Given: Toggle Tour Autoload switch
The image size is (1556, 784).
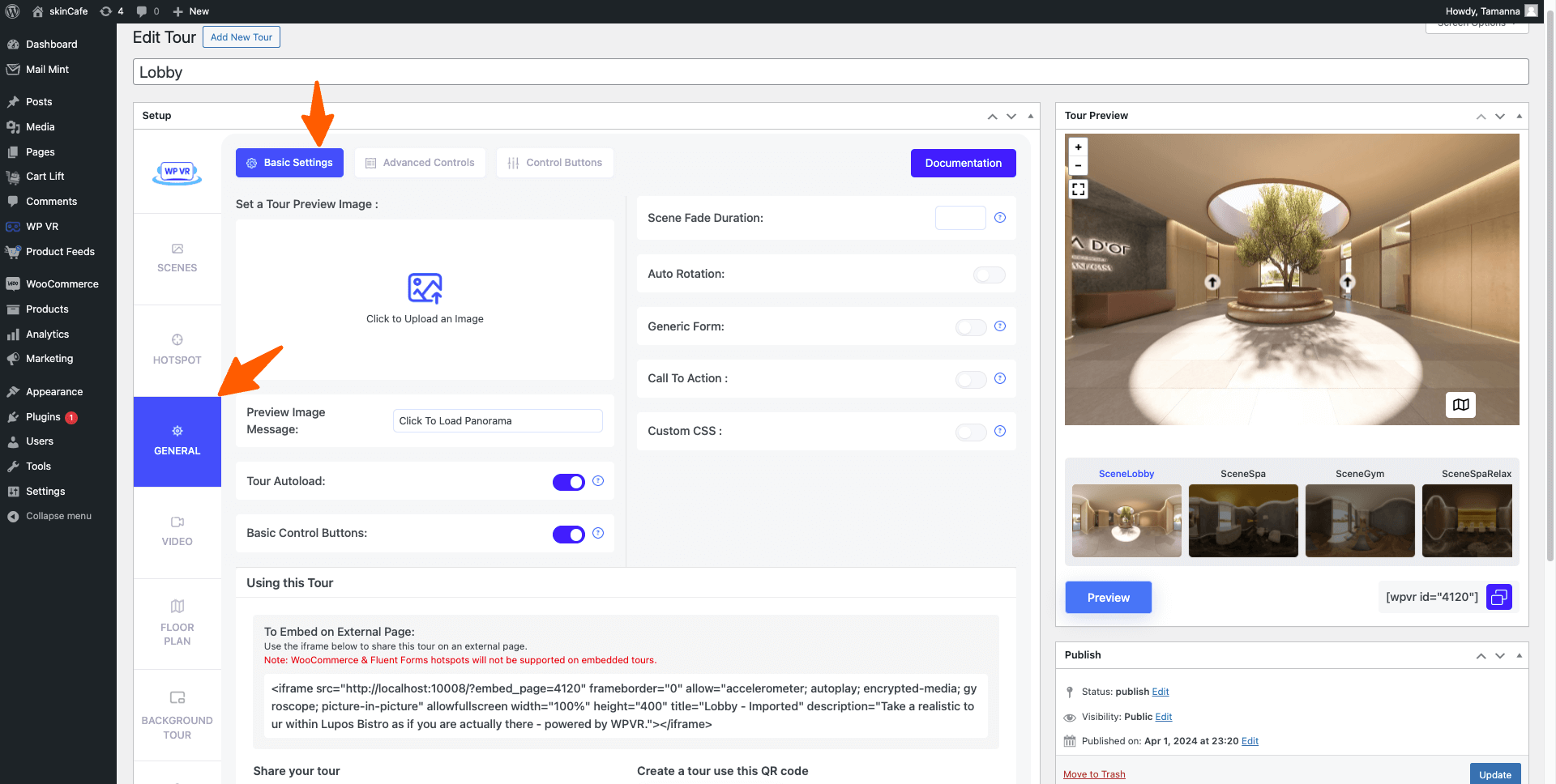Looking at the screenshot, I should point(569,482).
